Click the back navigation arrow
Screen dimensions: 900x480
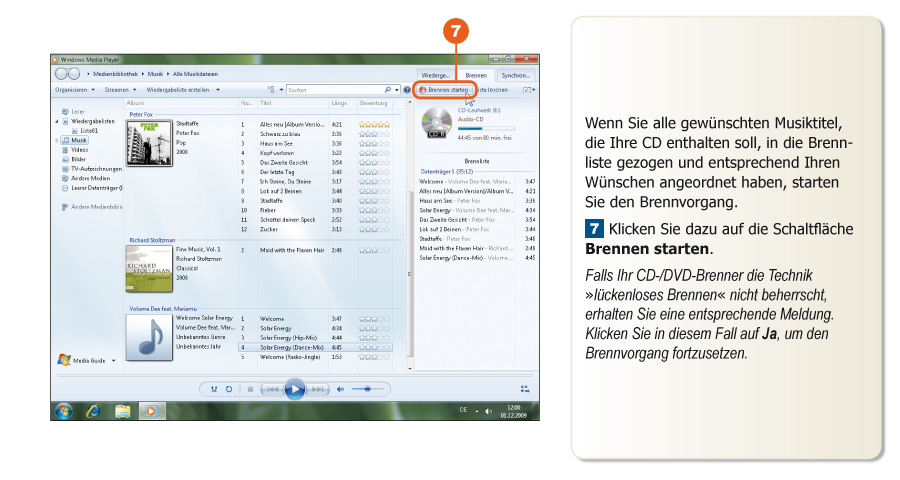61,74
